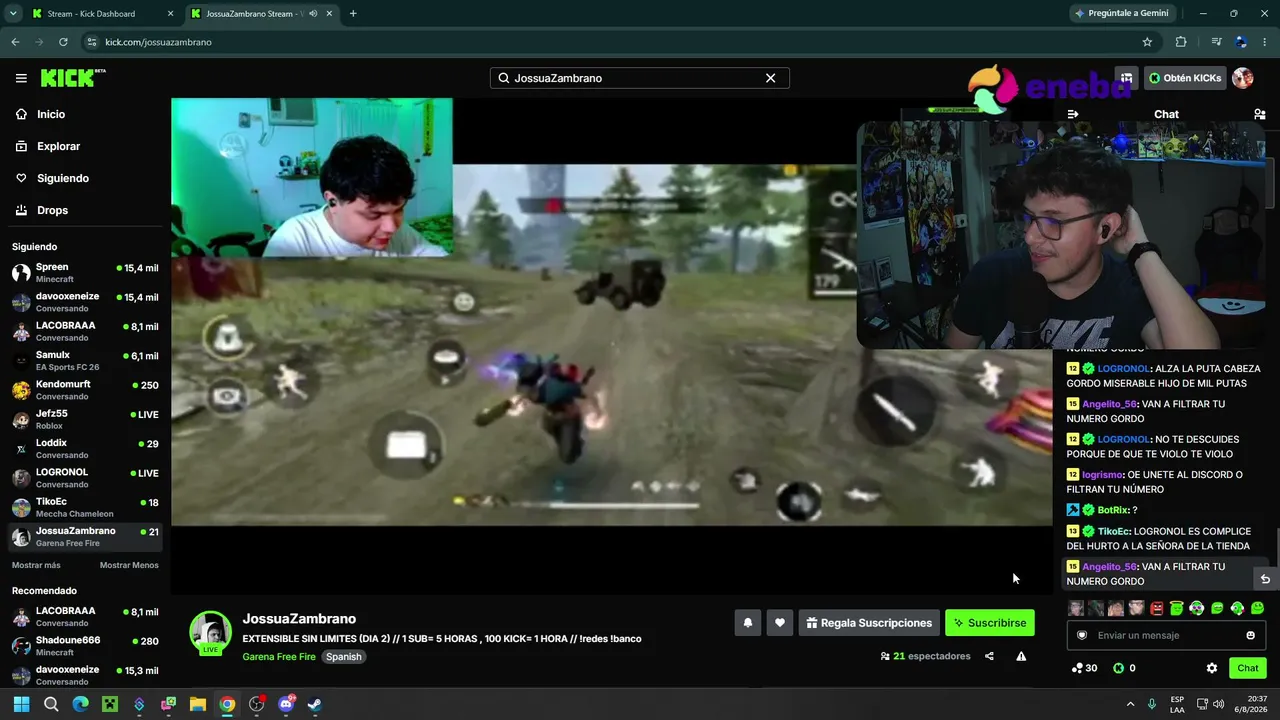Pick the red angry emote

point(1156,608)
